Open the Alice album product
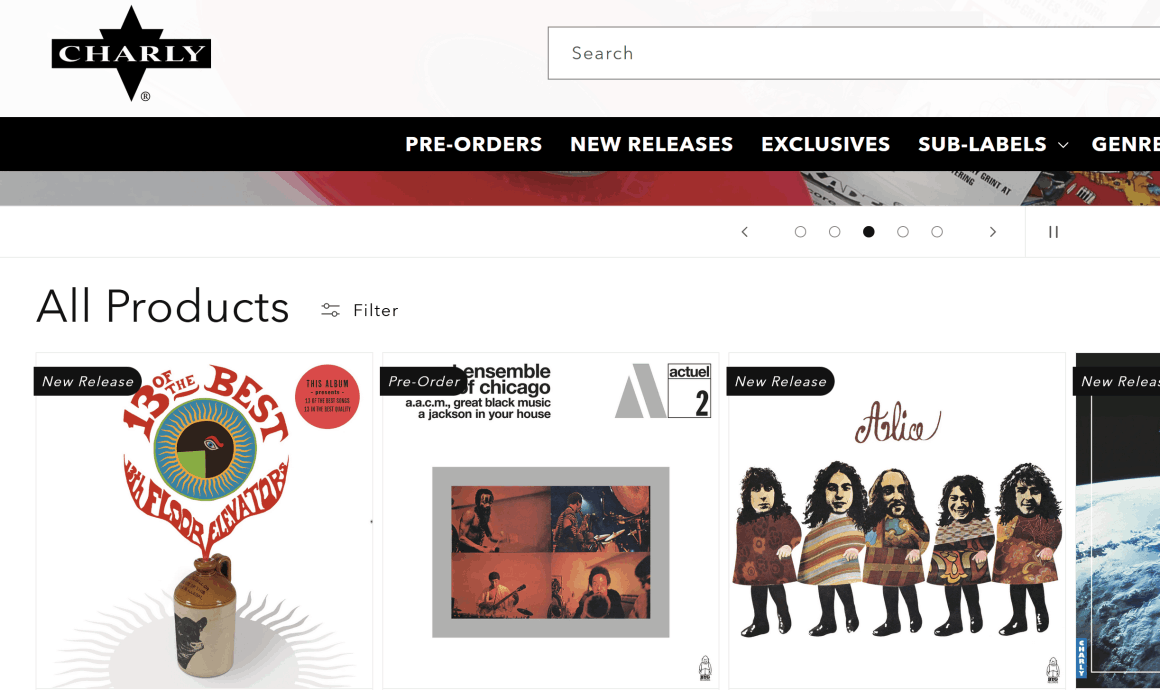This screenshot has width=1160, height=690. coord(897,521)
